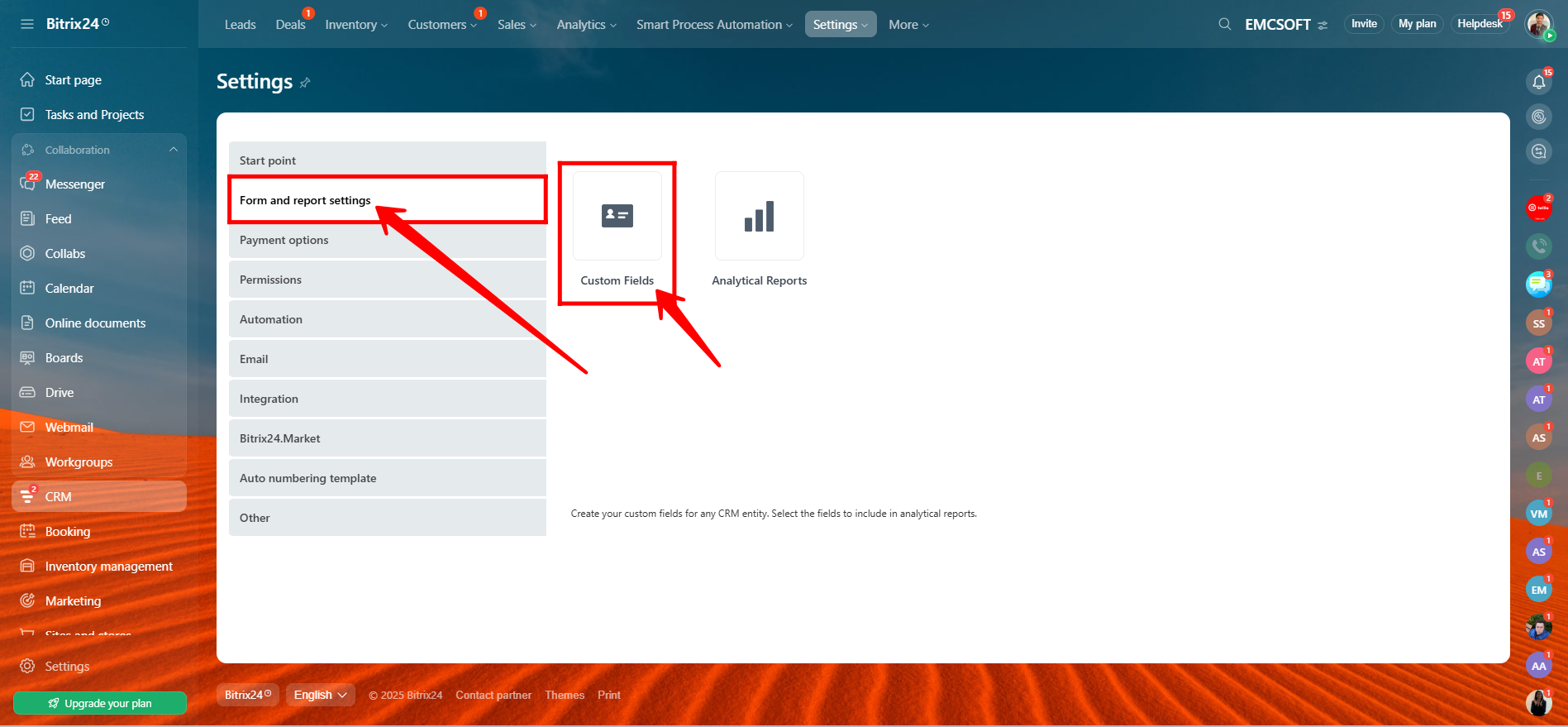Click the Invite button

point(1364,24)
